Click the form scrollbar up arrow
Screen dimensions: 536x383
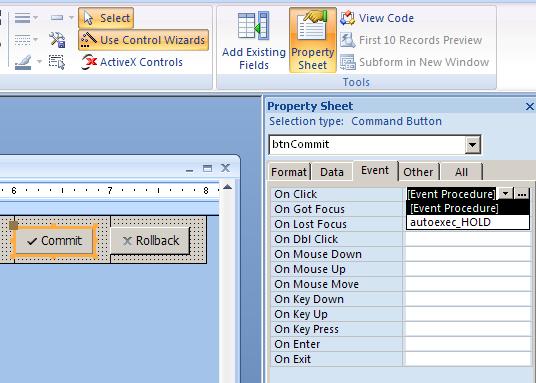click(227, 187)
